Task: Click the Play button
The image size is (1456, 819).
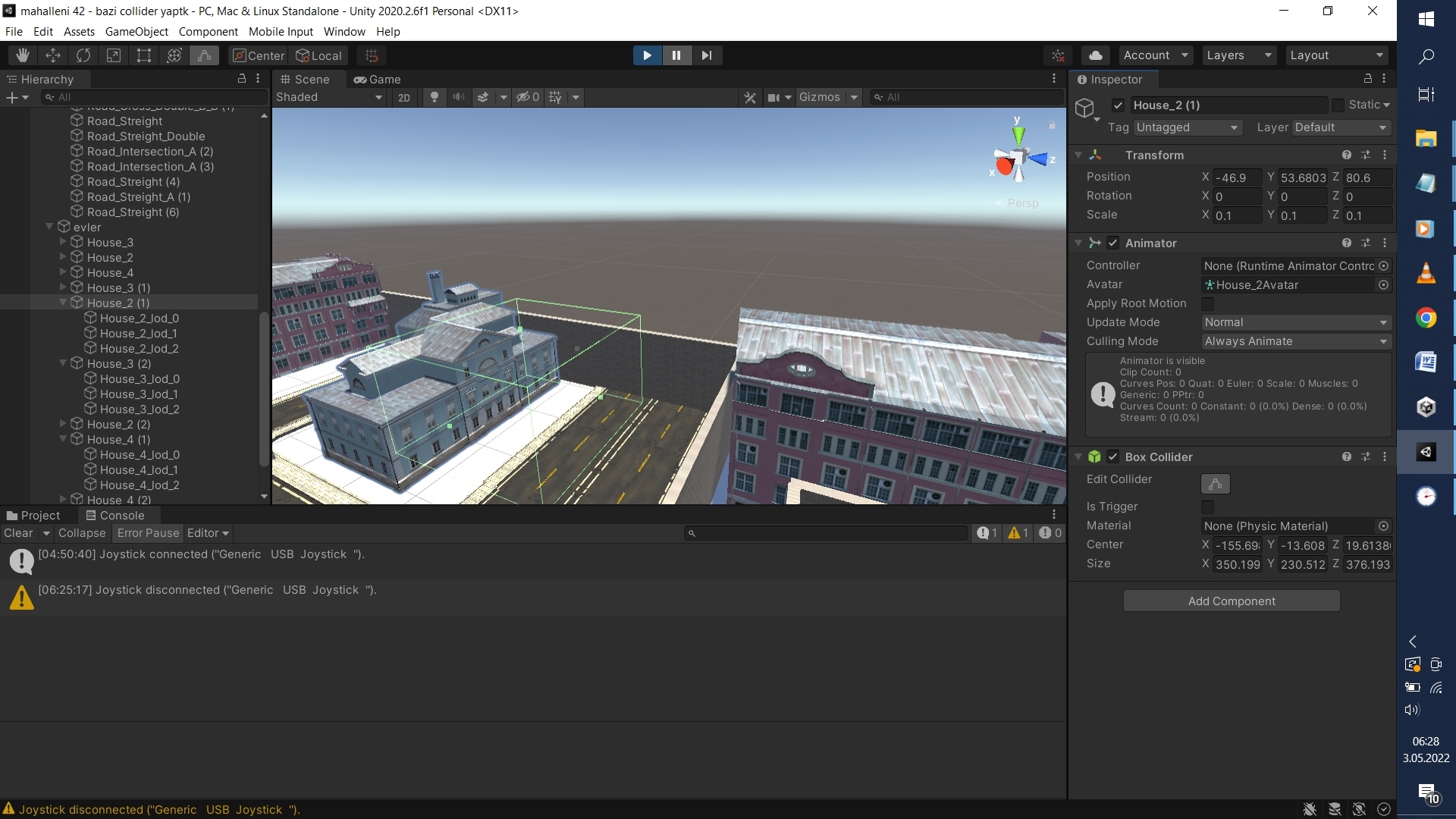Action: point(647,55)
